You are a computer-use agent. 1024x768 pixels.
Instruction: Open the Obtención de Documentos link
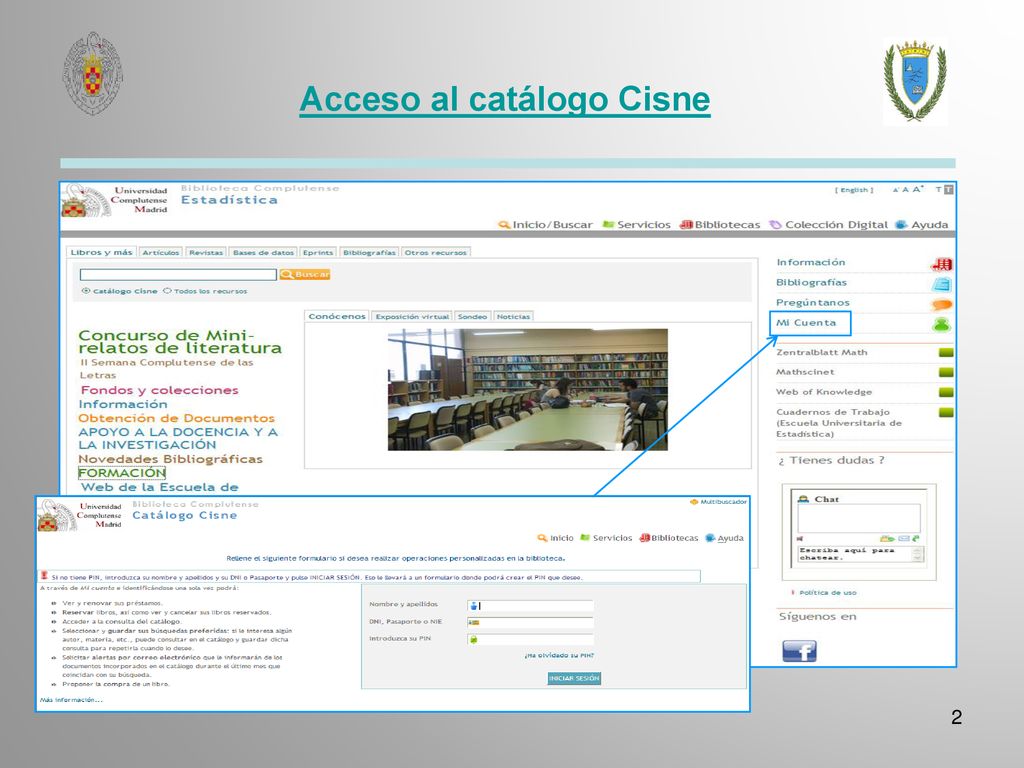(x=176, y=418)
